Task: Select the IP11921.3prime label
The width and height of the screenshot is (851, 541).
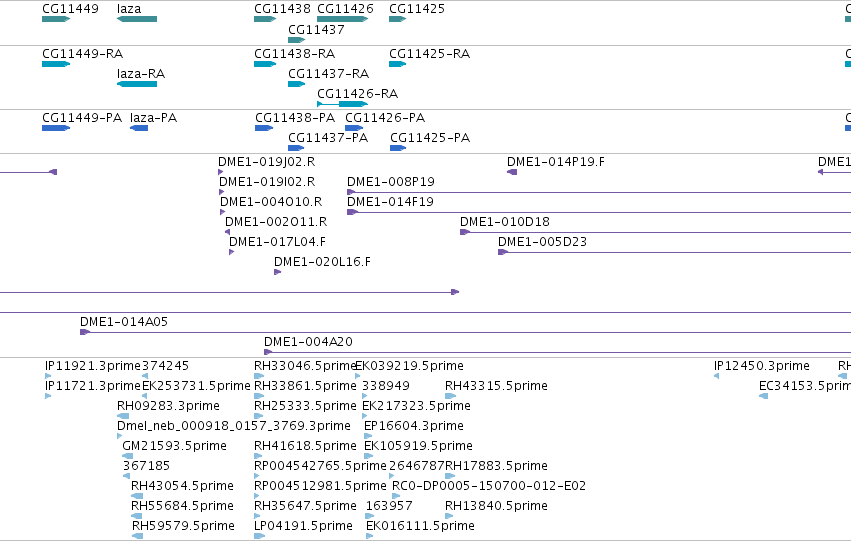Action: [x=93, y=366]
